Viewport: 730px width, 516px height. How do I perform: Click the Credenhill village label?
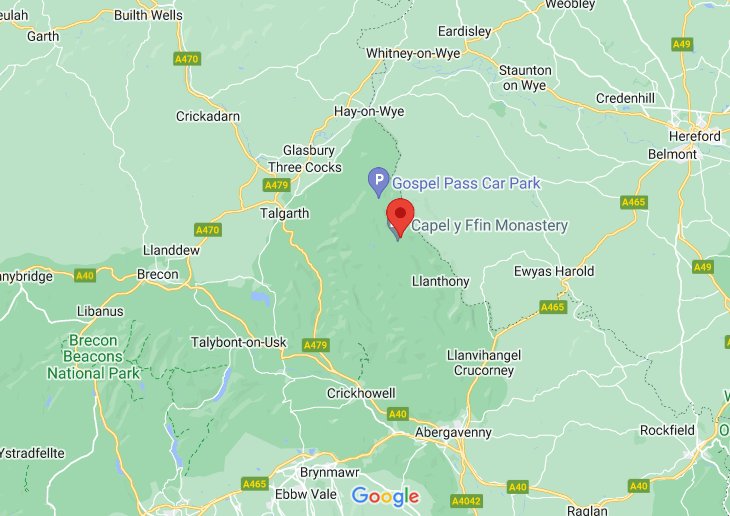tap(625, 99)
